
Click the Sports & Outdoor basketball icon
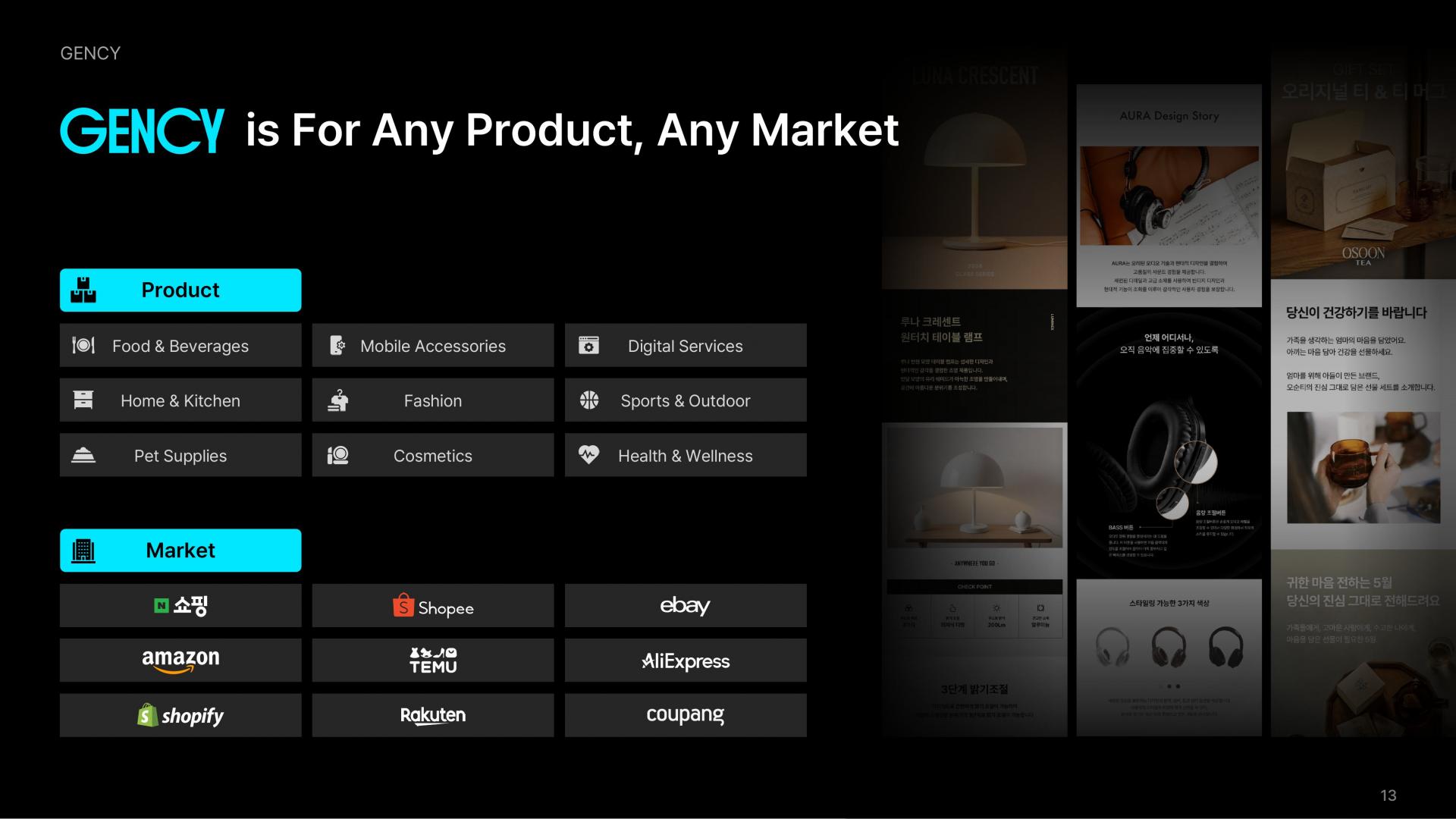coord(589,400)
